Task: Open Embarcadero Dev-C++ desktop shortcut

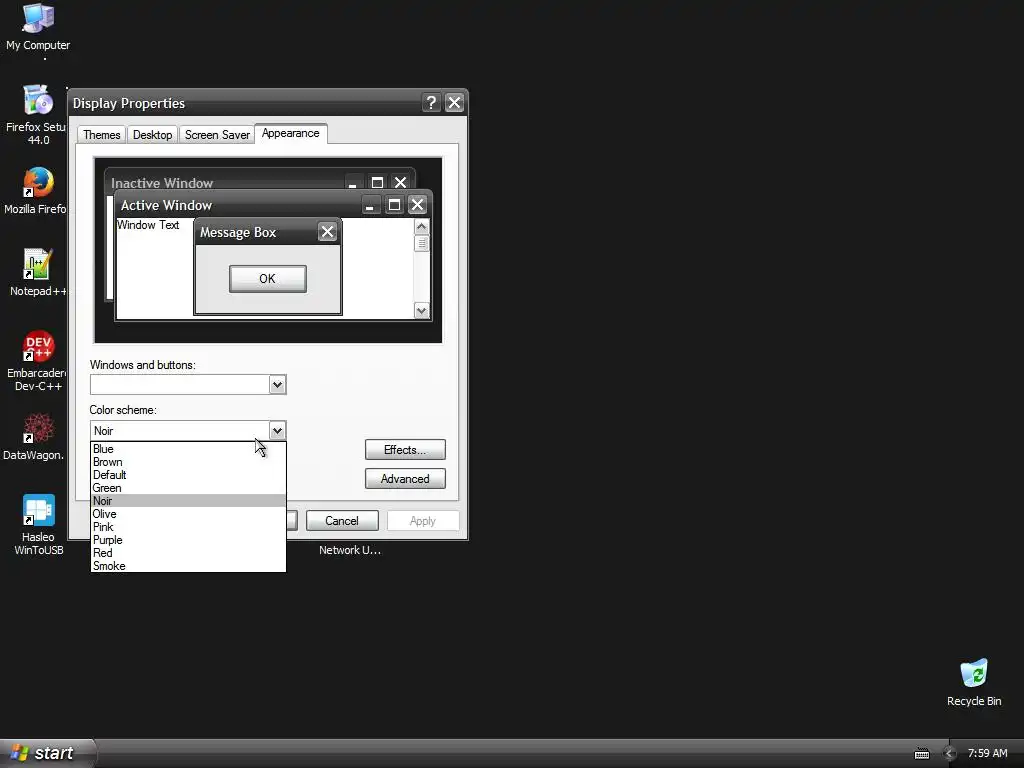Action: [37, 360]
